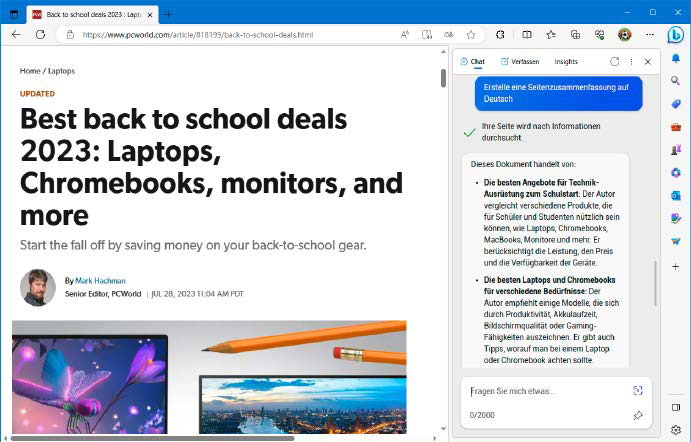Open Split screen icon in toolbar
Viewport: 691px width, 442px height.
(x=527, y=34)
